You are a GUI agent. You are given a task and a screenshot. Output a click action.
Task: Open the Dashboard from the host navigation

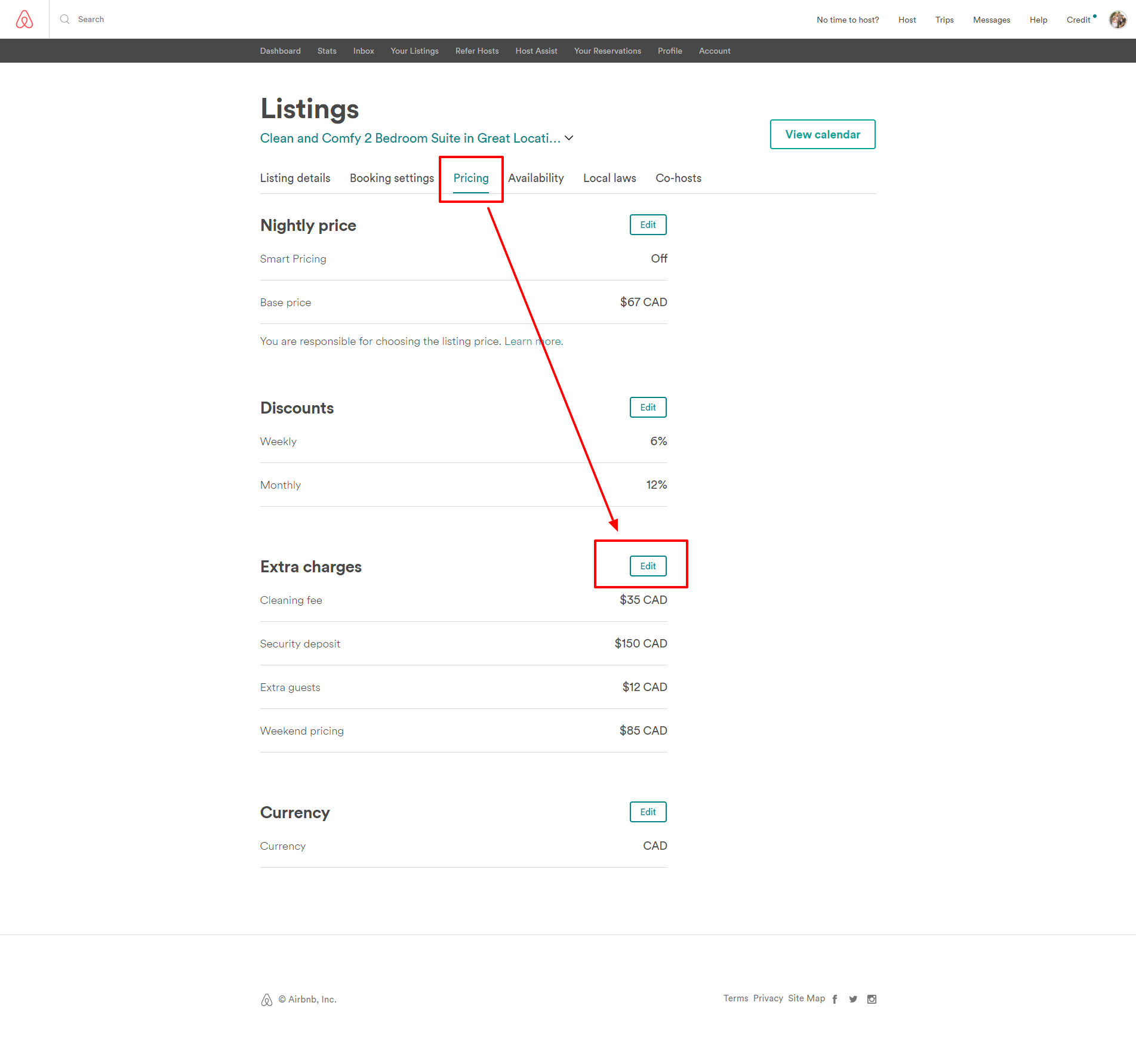tap(280, 51)
